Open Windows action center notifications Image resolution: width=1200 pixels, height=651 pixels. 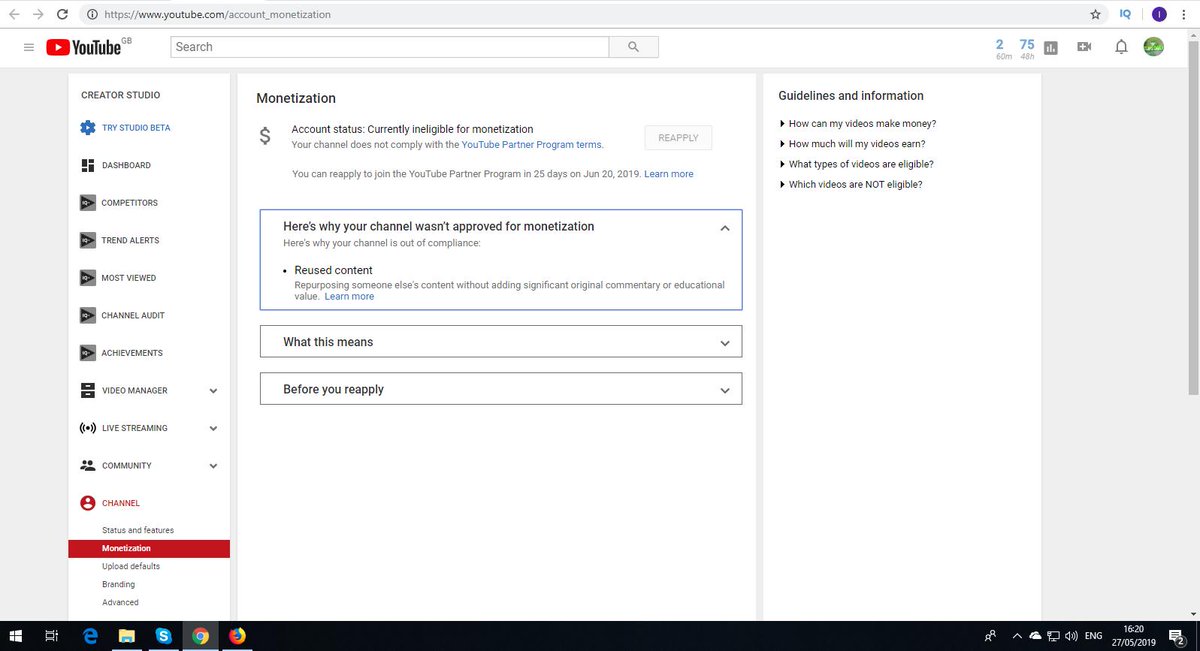(1176, 635)
